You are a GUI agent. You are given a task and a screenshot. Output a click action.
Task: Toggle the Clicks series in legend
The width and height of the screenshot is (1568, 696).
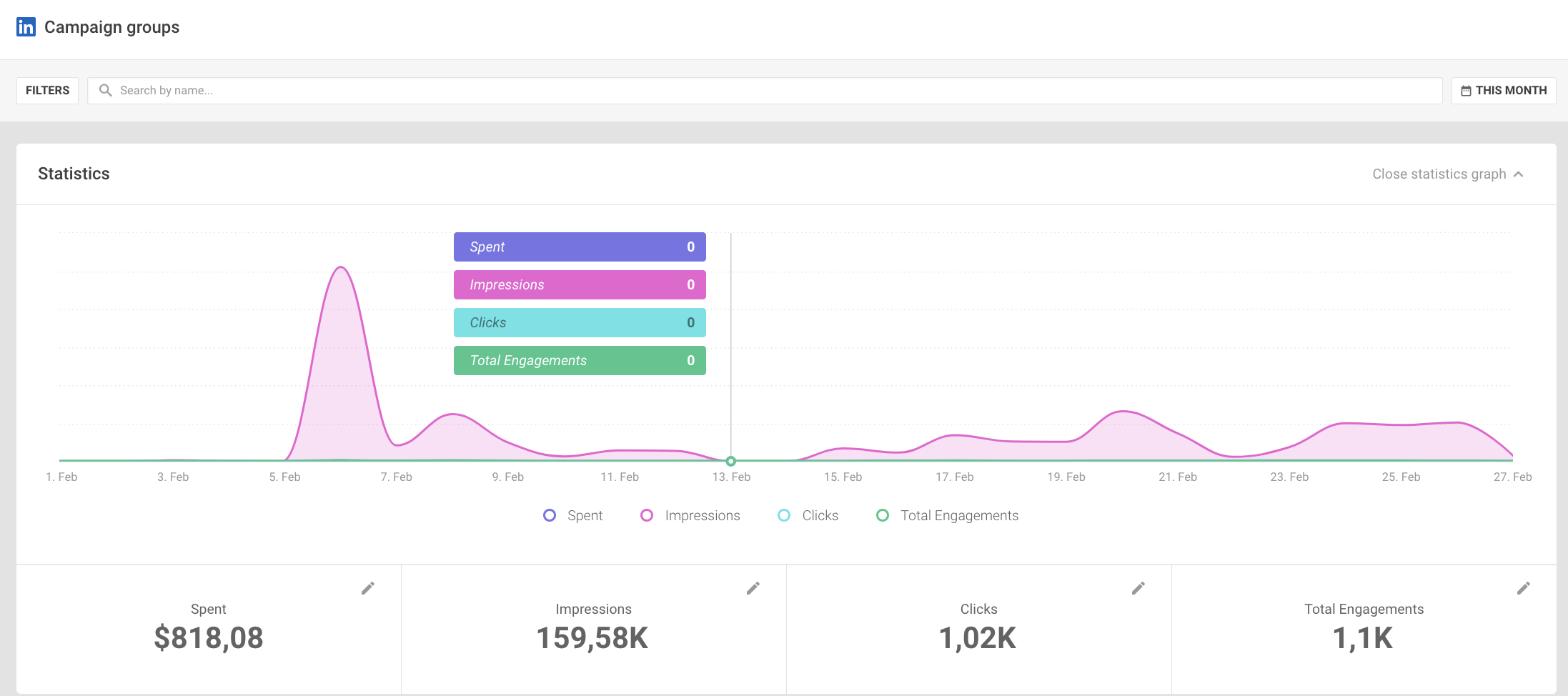808,515
